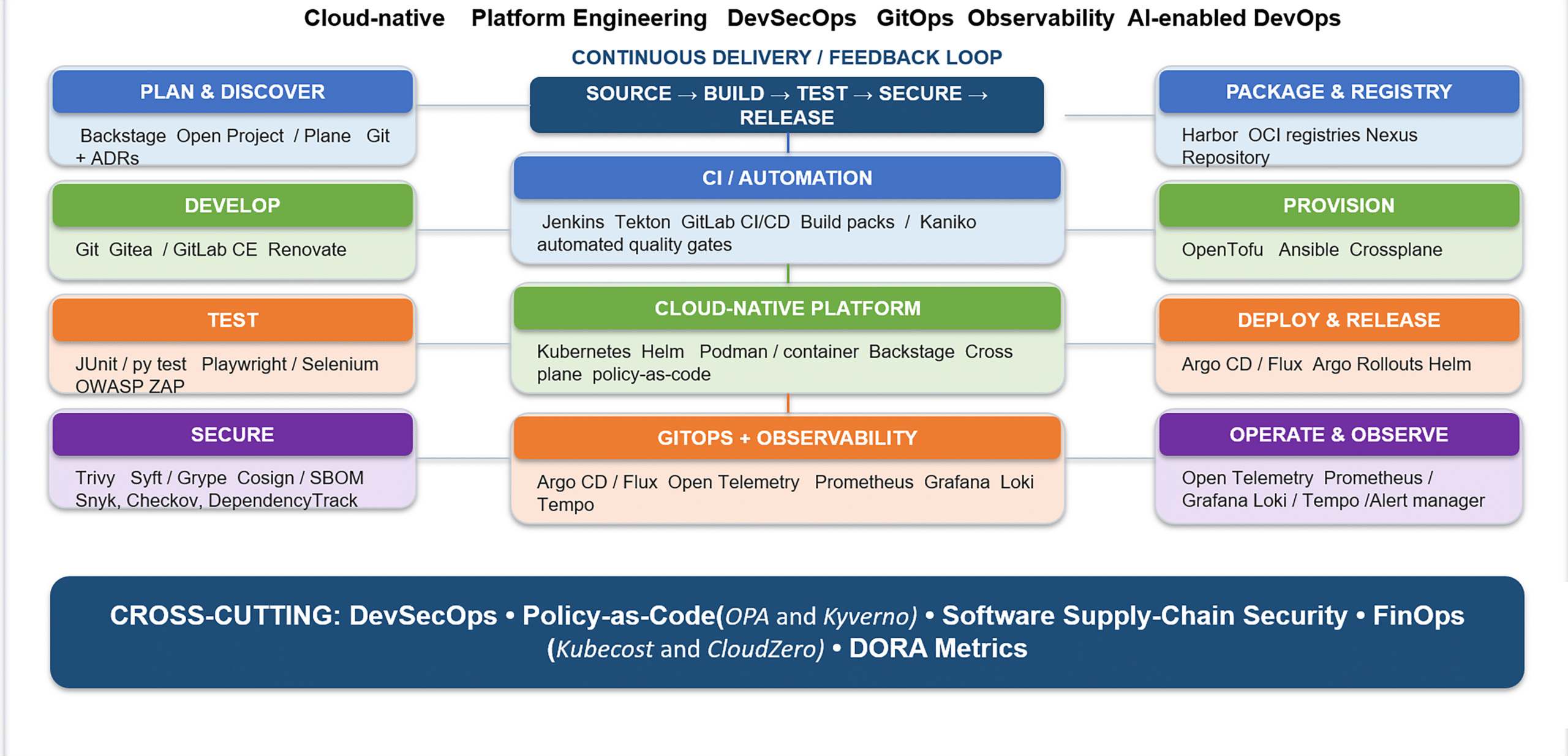The height and width of the screenshot is (756, 1568).
Task: Click 'Kubecost and CloudZero' text
Action: pos(690,649)
